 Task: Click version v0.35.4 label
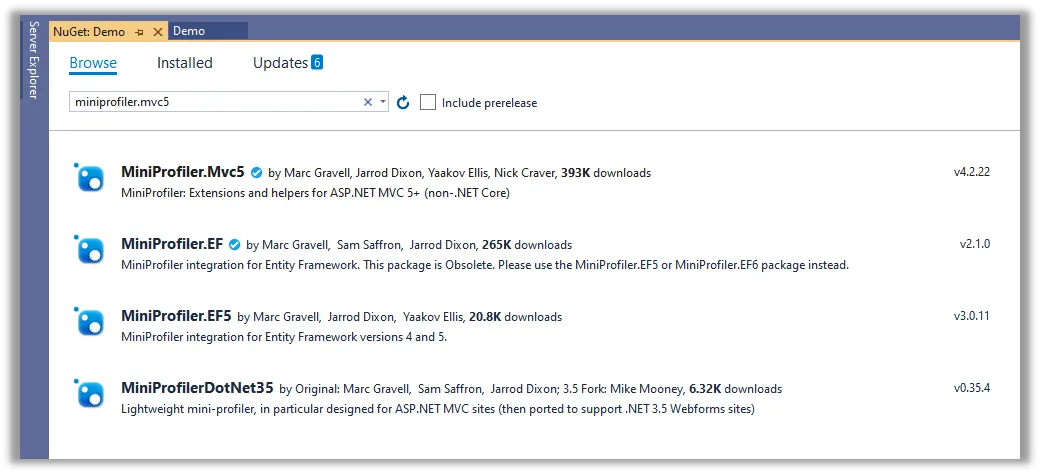point(972,388)
